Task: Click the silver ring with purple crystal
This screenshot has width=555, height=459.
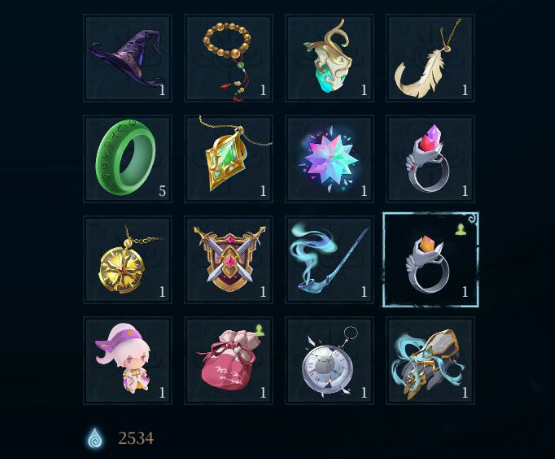Action: coord(430,159)
